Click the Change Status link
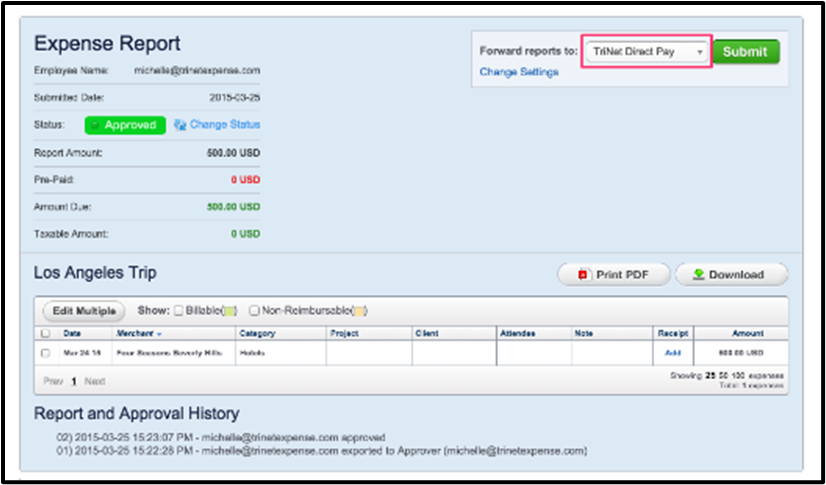826x485 pixels. (x=225, y=125)
